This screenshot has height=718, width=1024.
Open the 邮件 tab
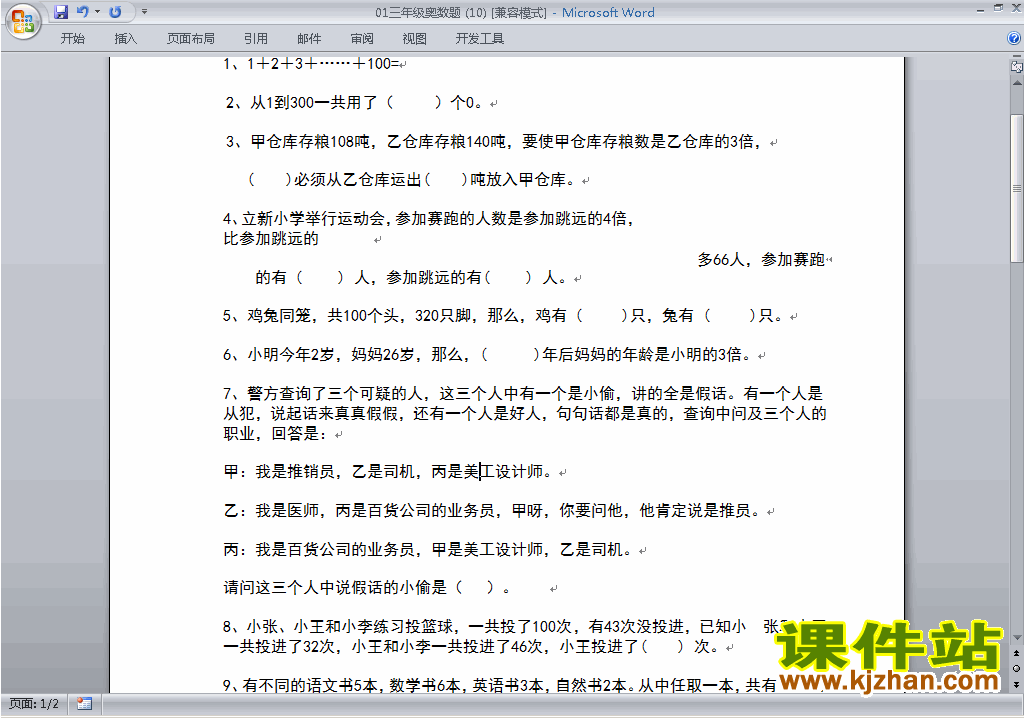click(x=309, y=39)
